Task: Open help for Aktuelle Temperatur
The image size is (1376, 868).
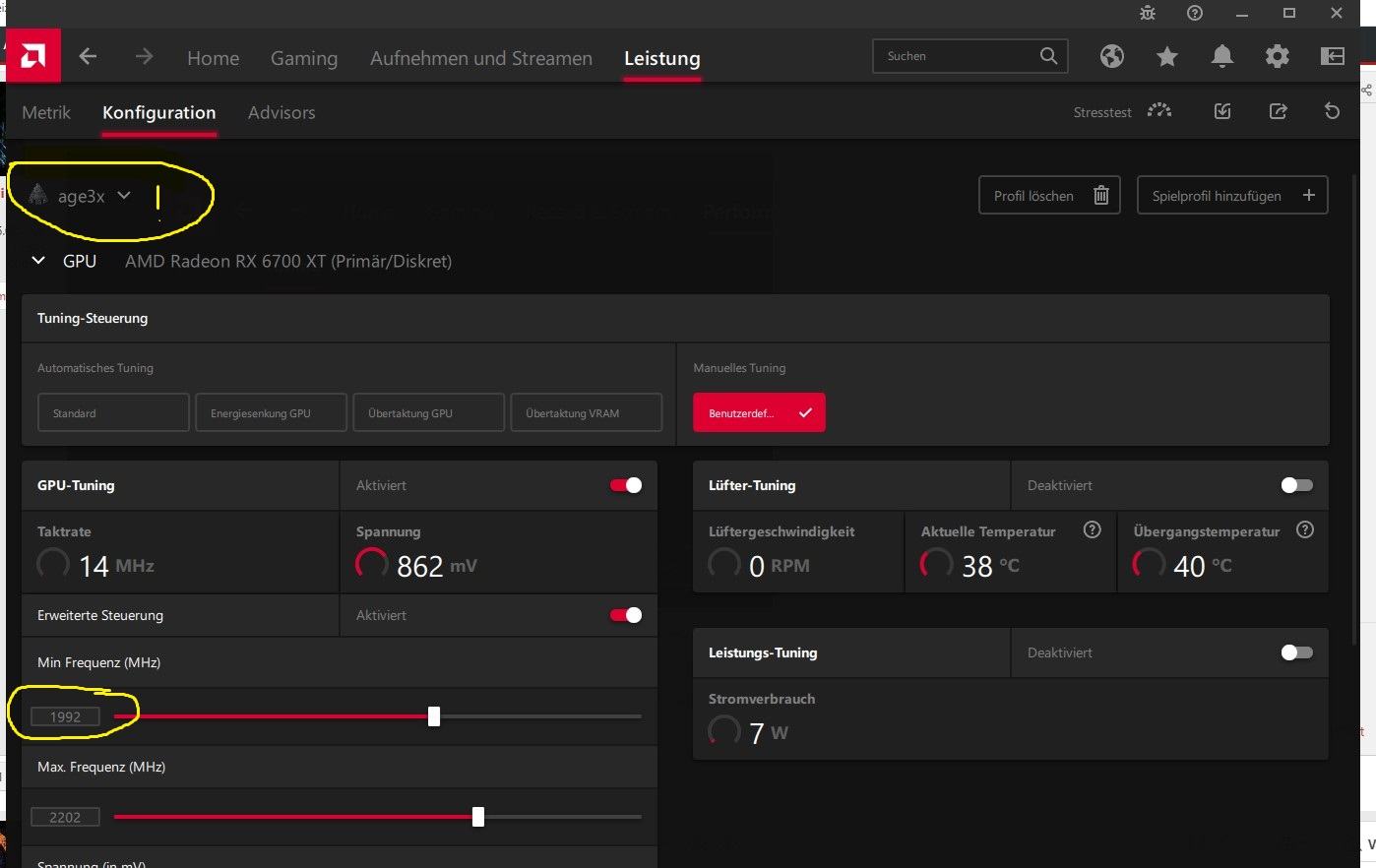Action: point(1092,529)
